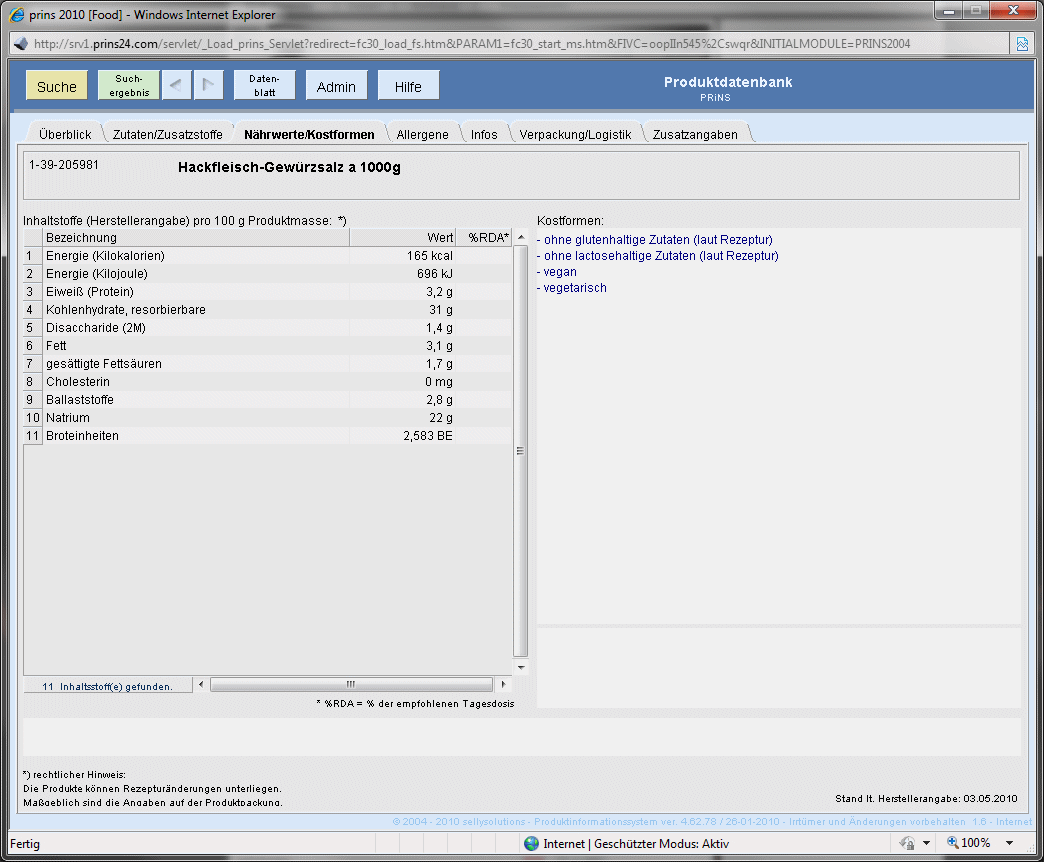Select the Verpackung/Logistik tab
The height and width of the screenshot is (862, 1044).
[575, 134]
